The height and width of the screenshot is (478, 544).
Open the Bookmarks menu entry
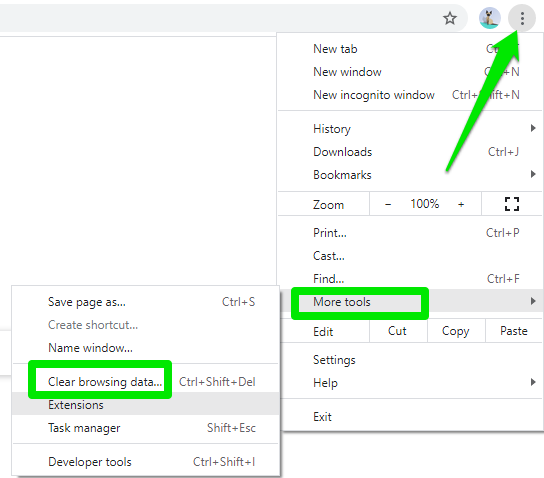point(410,174)
